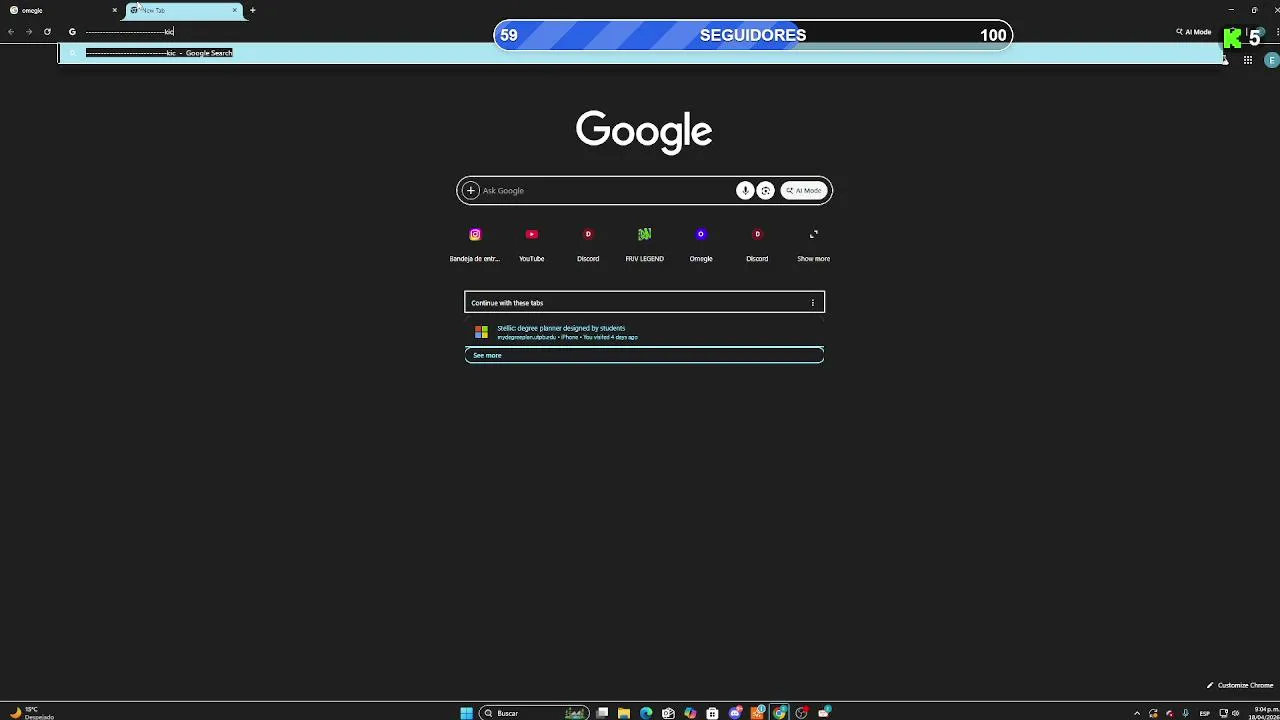Search by image with Google Lens
The image size is (1280, 720).
(766, 191)
